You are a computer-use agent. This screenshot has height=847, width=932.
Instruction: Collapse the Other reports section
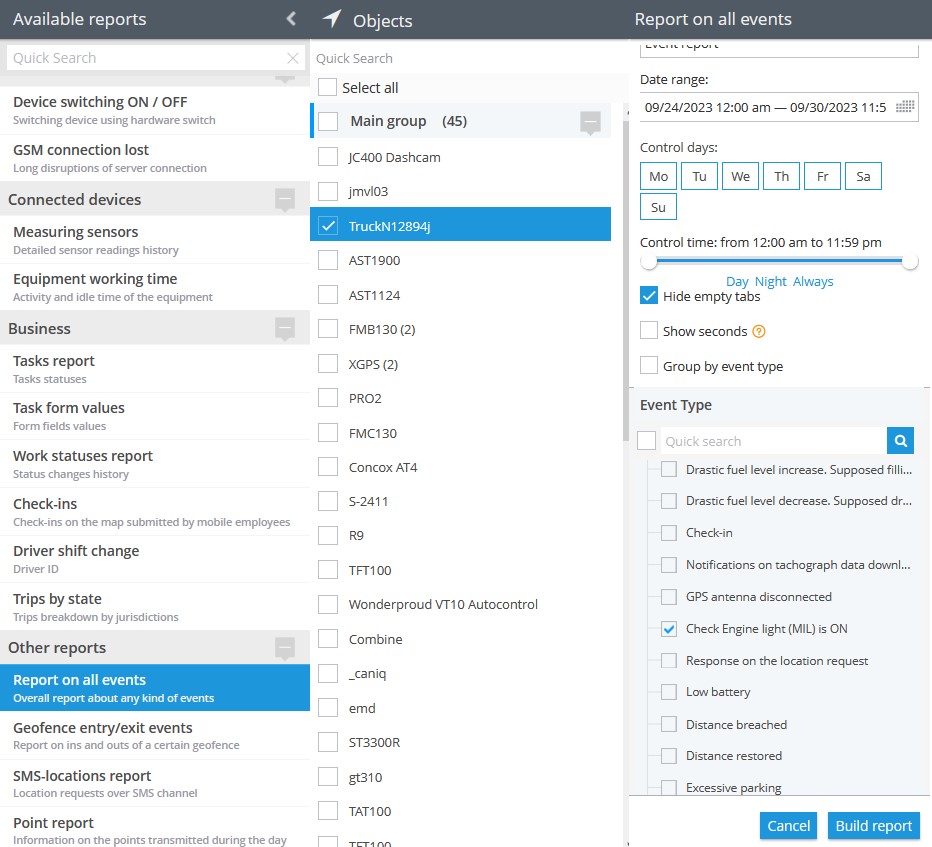[285, 648]
